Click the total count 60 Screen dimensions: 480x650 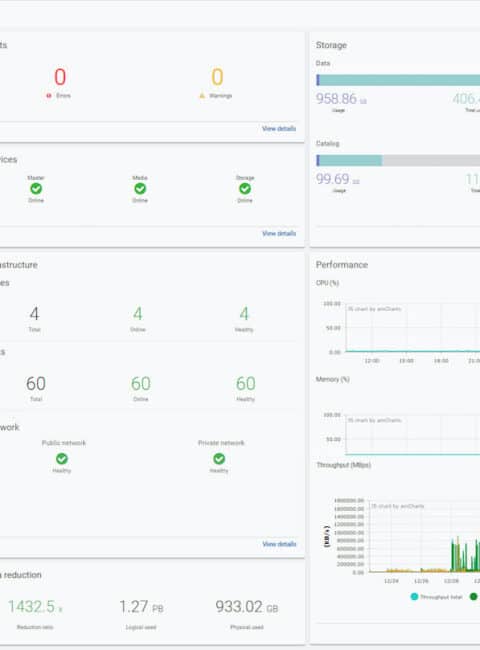[x=36, y=383]
